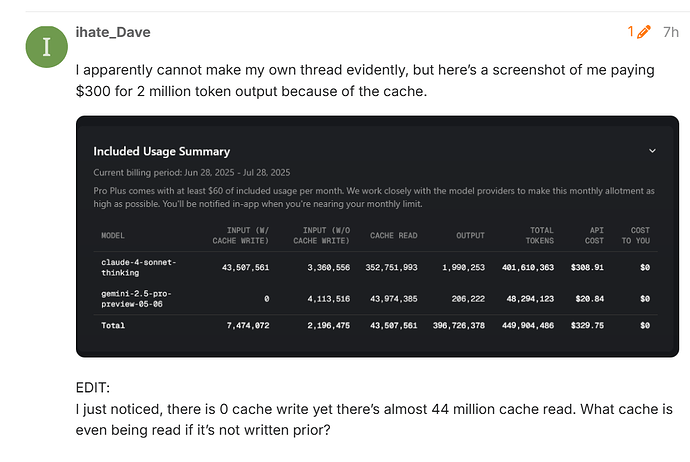690x462 pixels.
Task: Click the COST TO YOU column header
Action: coord(635,235)
